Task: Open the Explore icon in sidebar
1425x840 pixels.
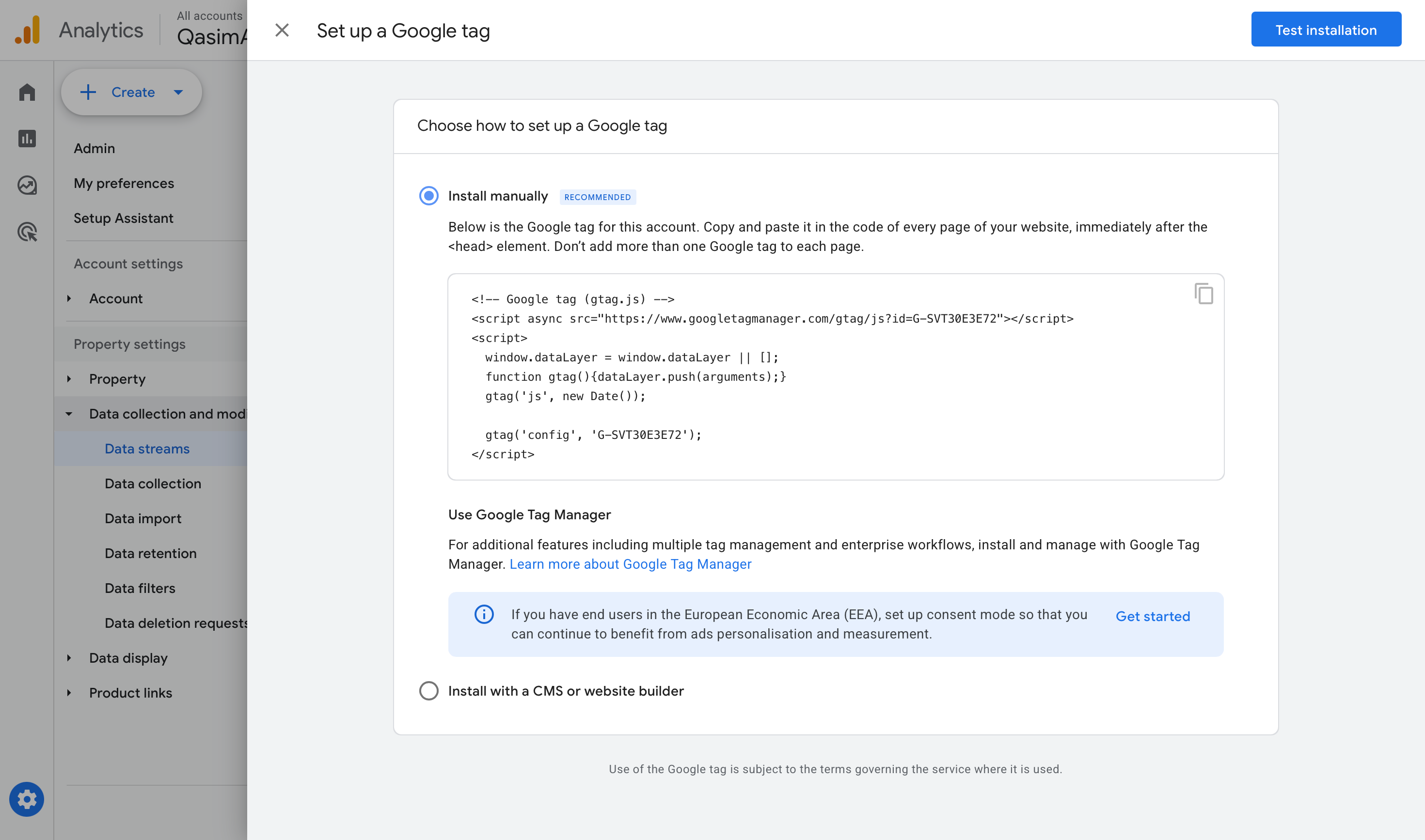Action: coord(27,185)
